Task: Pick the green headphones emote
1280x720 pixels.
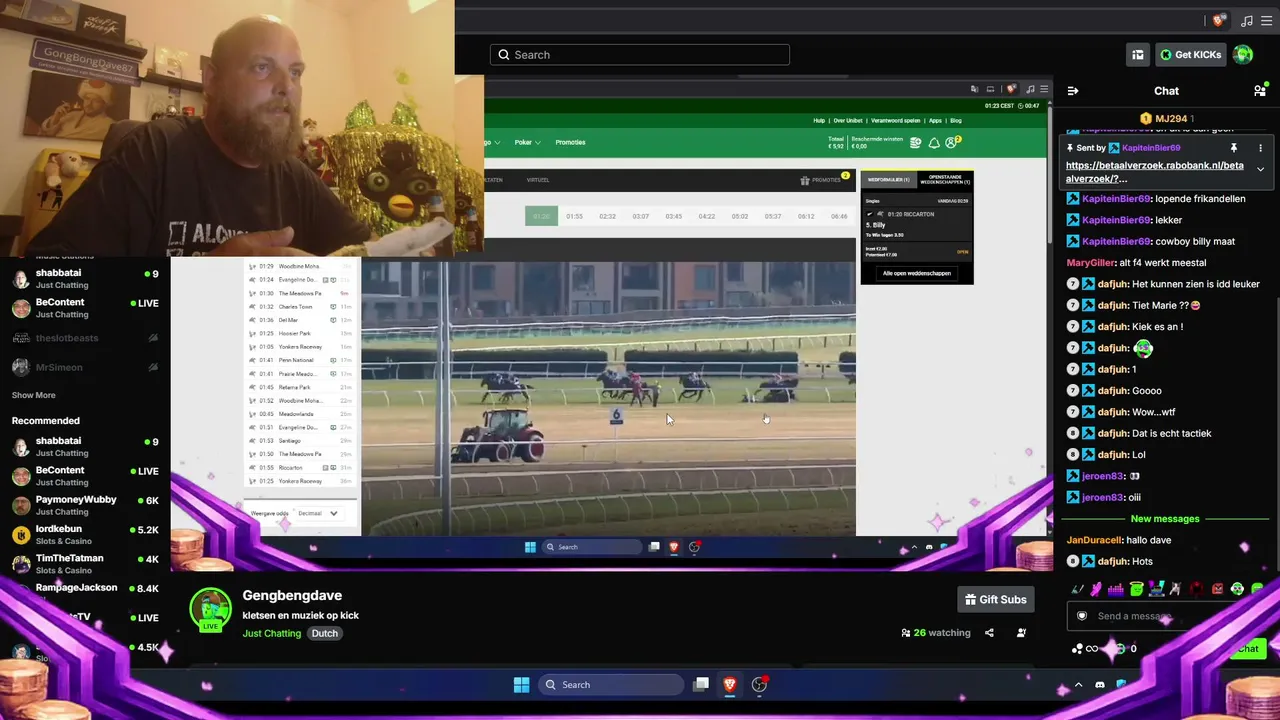Action: point(1237,590)
